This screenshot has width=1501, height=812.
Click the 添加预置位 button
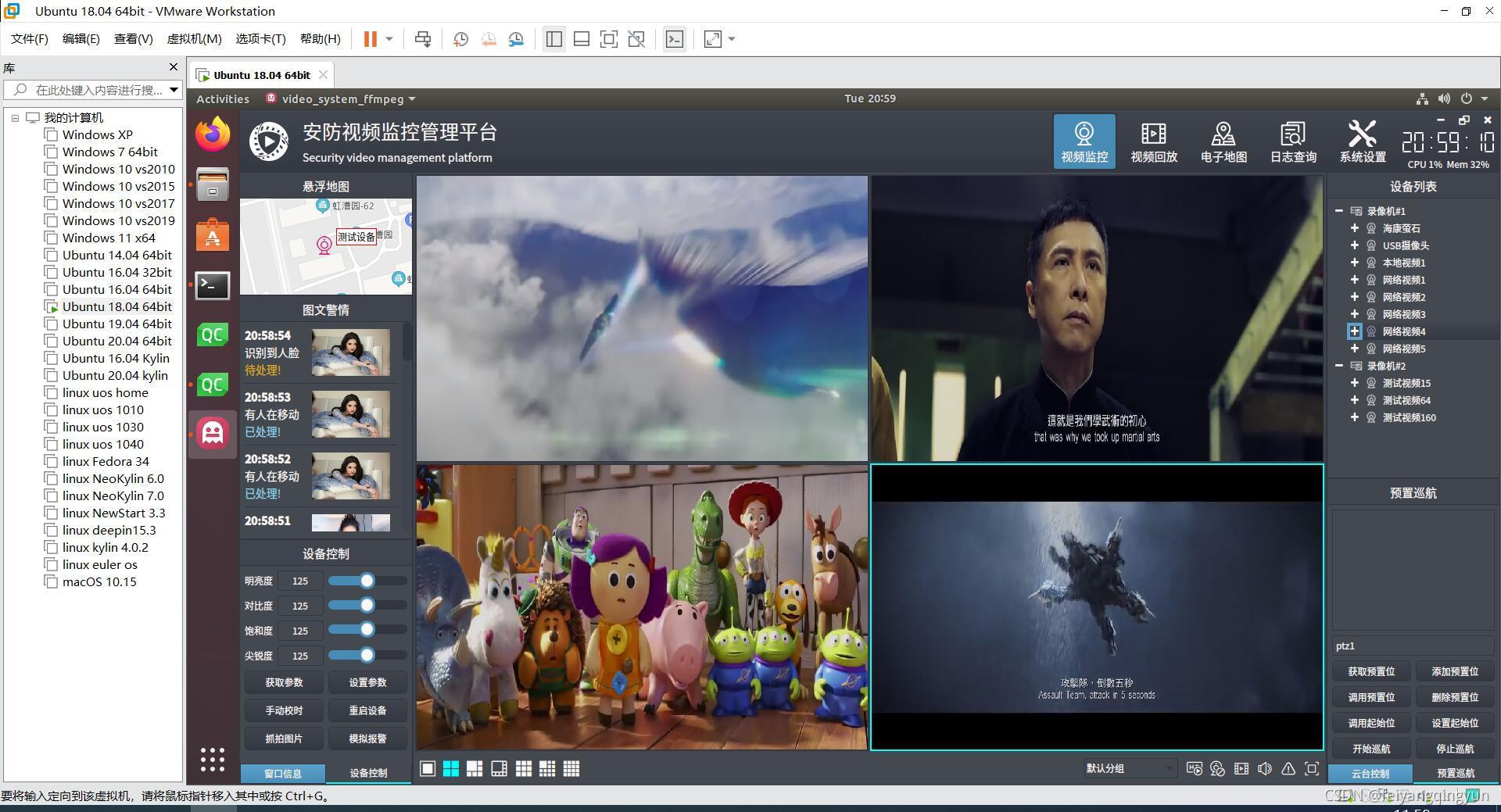point(1455,671)
